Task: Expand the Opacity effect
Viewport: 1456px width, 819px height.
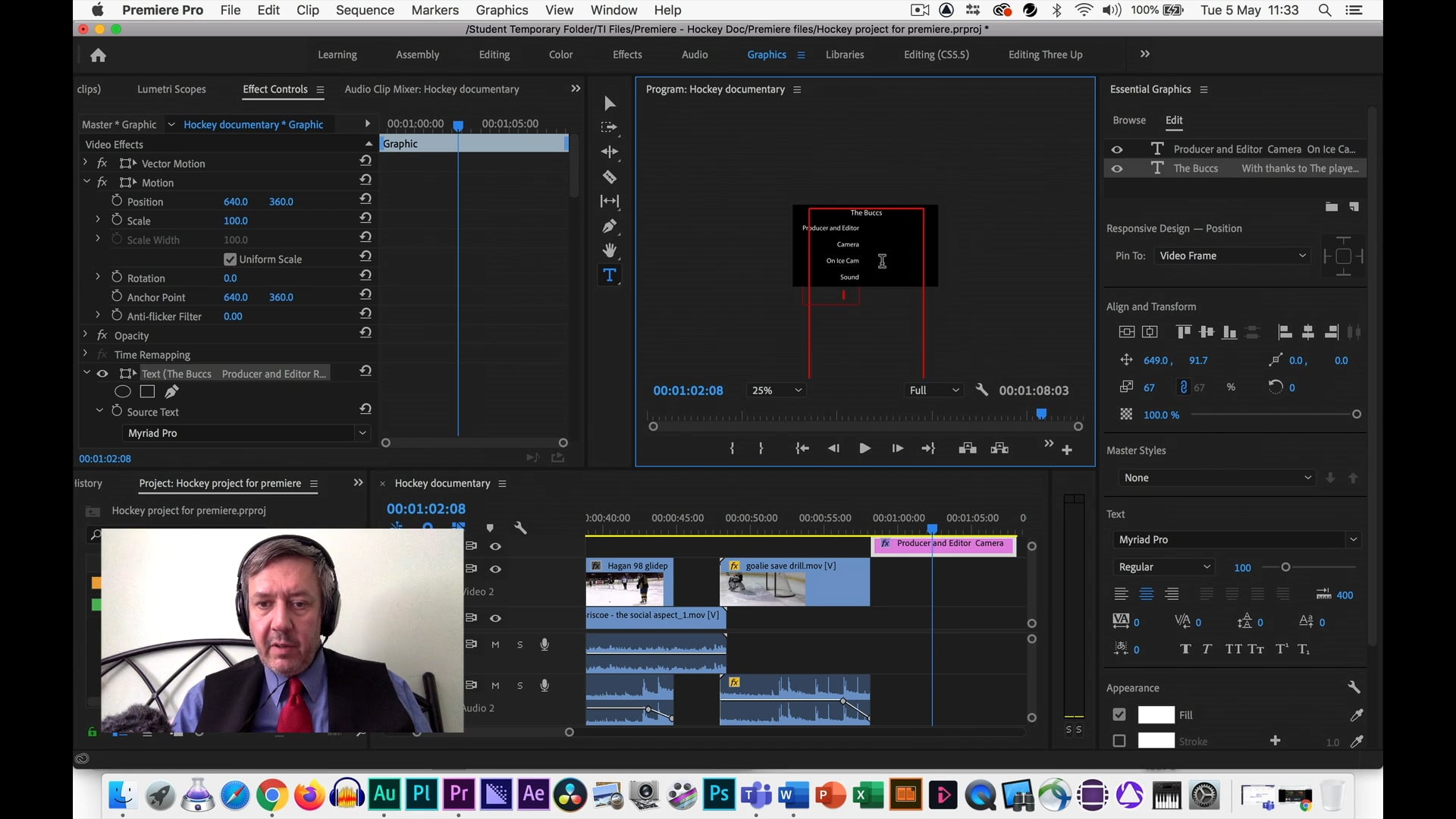Action: pyautogui.click(x=85, y=334)
